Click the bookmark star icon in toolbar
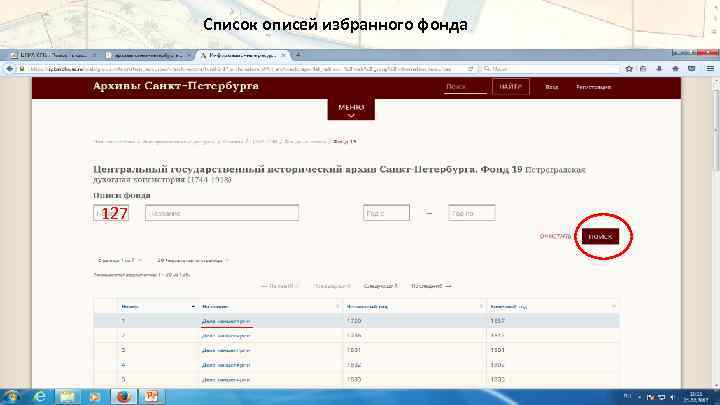 click(x=629, y=69)
